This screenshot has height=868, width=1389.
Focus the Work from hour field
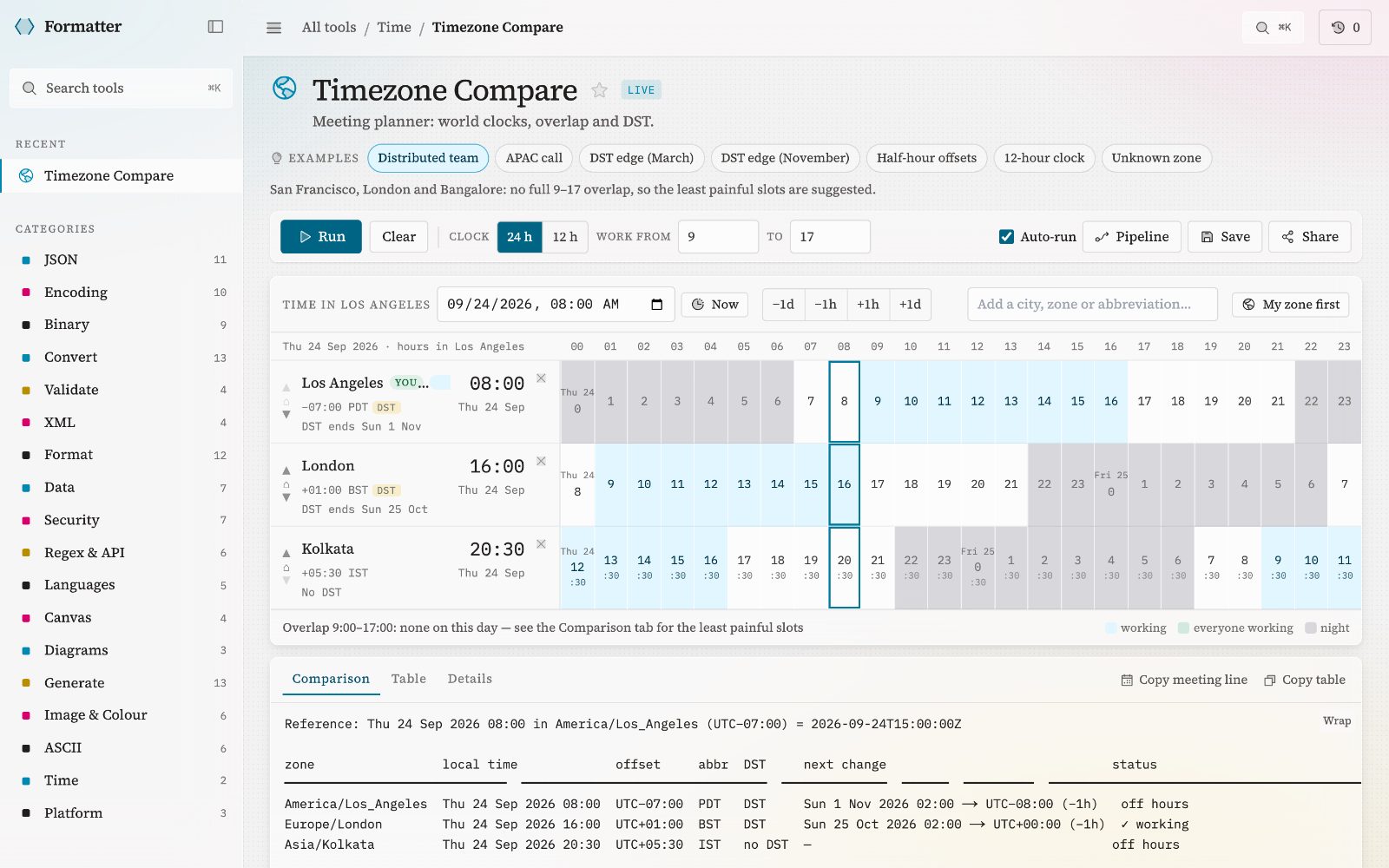(718, 237)
